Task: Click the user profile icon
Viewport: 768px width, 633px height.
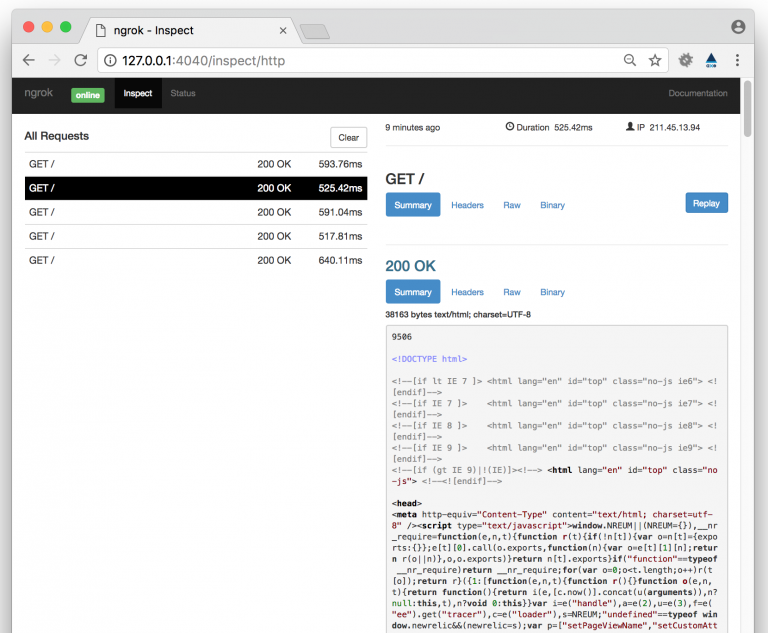Action: (x=738, y=27)
